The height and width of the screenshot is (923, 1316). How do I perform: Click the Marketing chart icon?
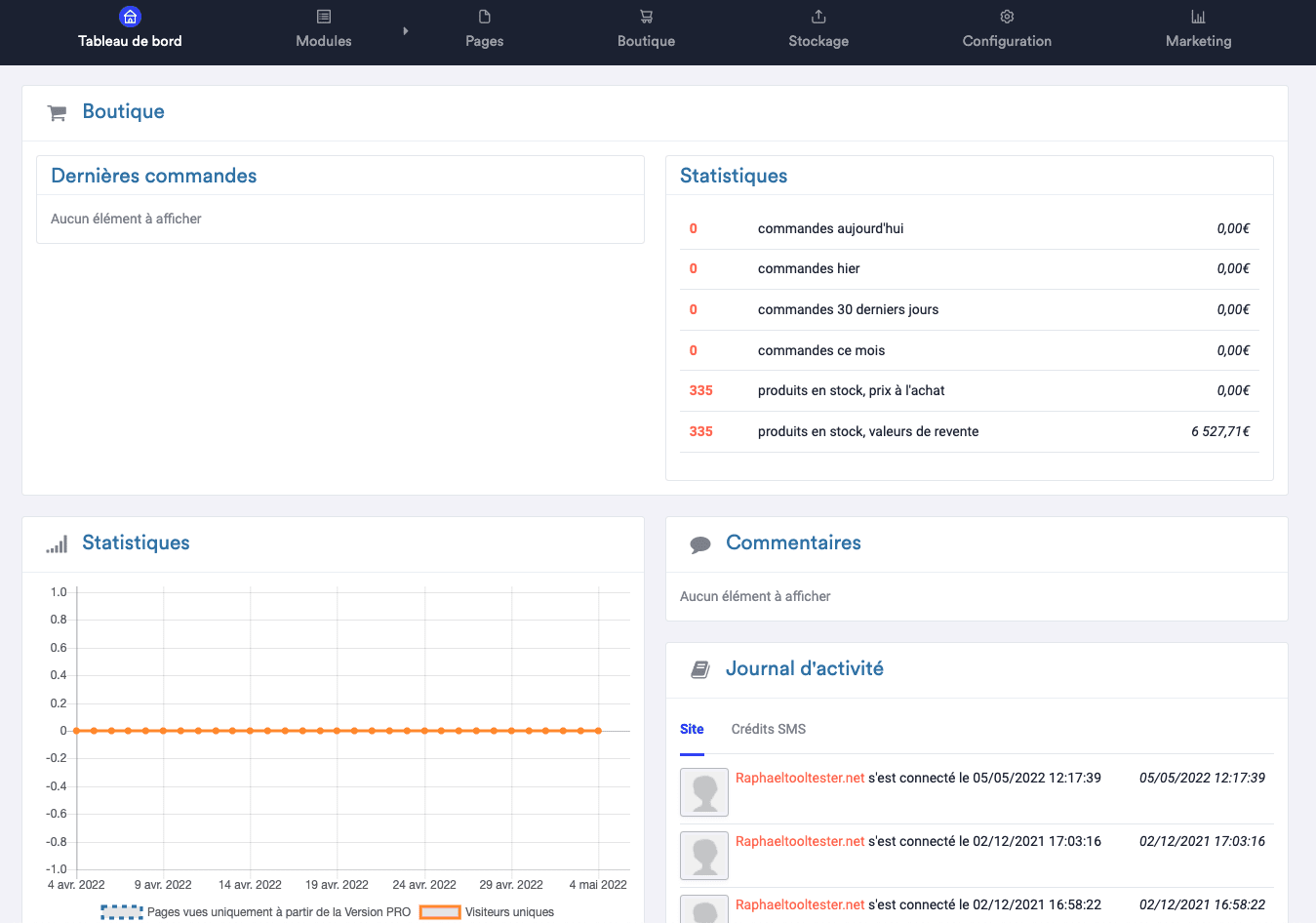click(1198, 17)
